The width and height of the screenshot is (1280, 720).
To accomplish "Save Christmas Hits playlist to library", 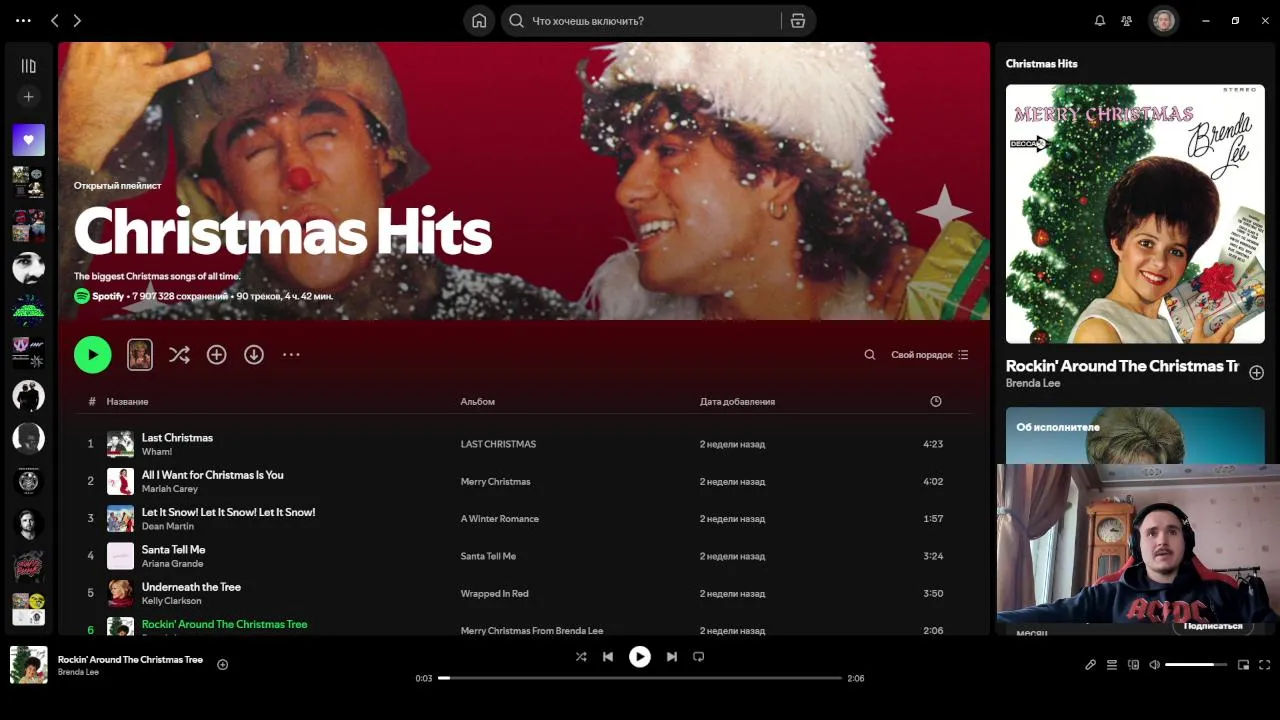I will pyautogui.click(x=216, y=355).
